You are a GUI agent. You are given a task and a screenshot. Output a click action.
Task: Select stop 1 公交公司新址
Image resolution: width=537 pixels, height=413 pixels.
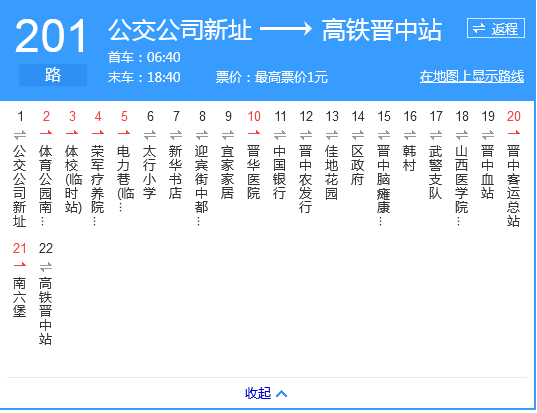[20, 186]
